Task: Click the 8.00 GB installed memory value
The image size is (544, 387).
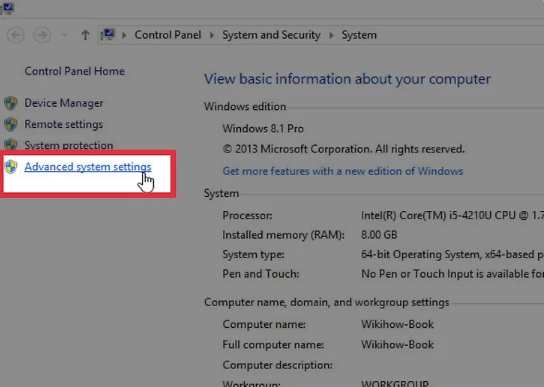Action: coord(379,235)
